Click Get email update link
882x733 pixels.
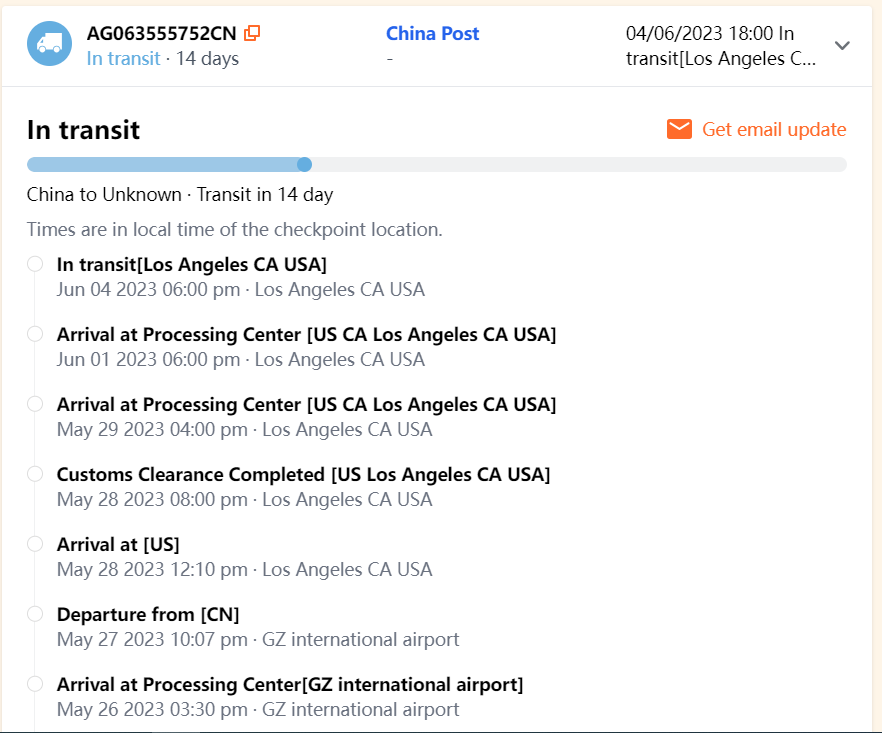point(774,129)
